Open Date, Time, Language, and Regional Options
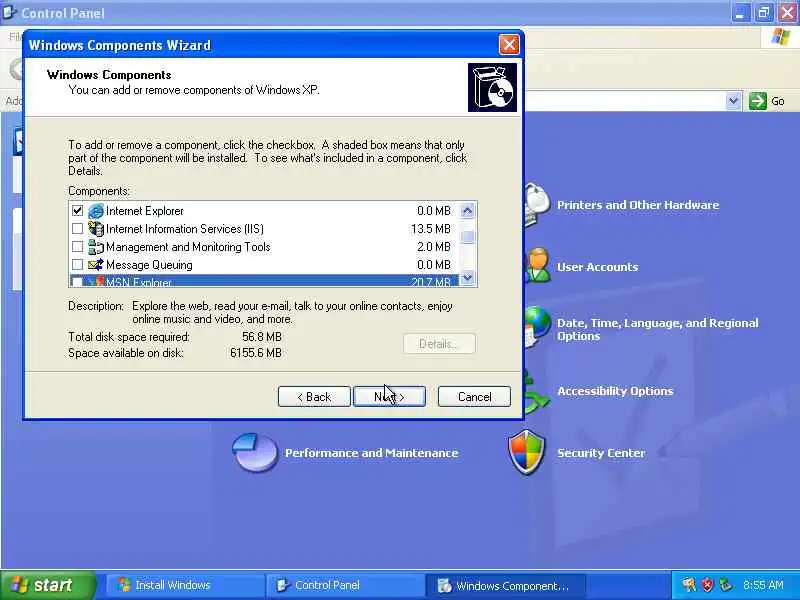Viewport: 800px width, 600px height. [658, 330]
